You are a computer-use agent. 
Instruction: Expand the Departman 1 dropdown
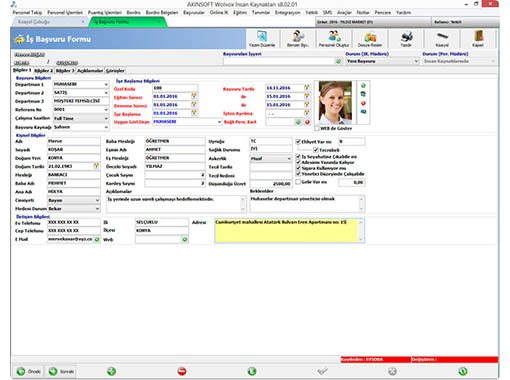106,84
